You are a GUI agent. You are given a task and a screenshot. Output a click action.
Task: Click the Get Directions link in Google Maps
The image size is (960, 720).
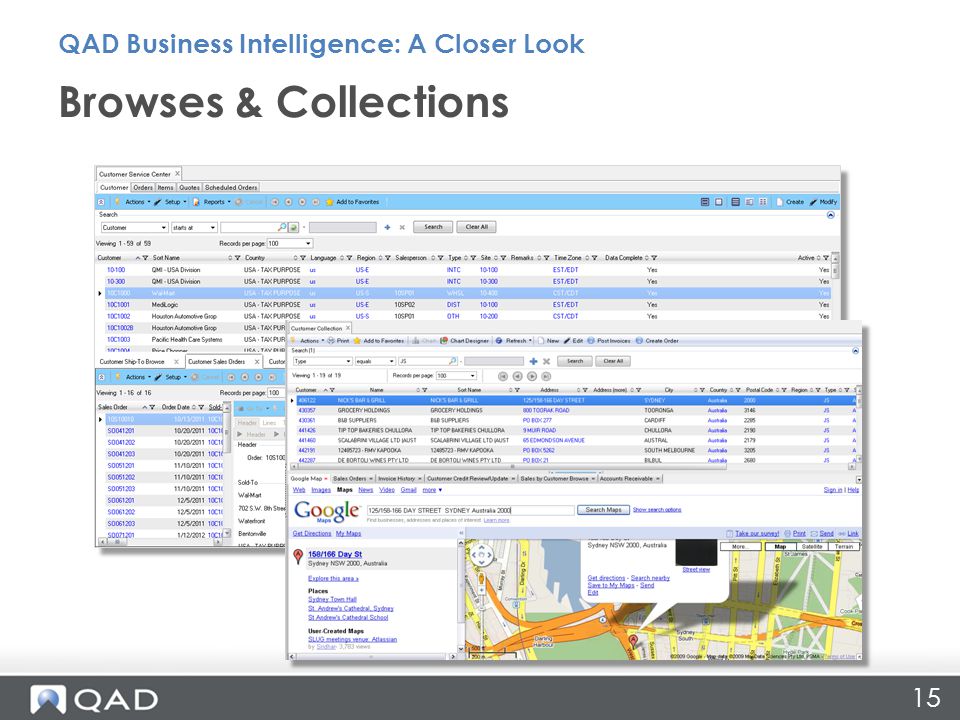pos(312,534)
